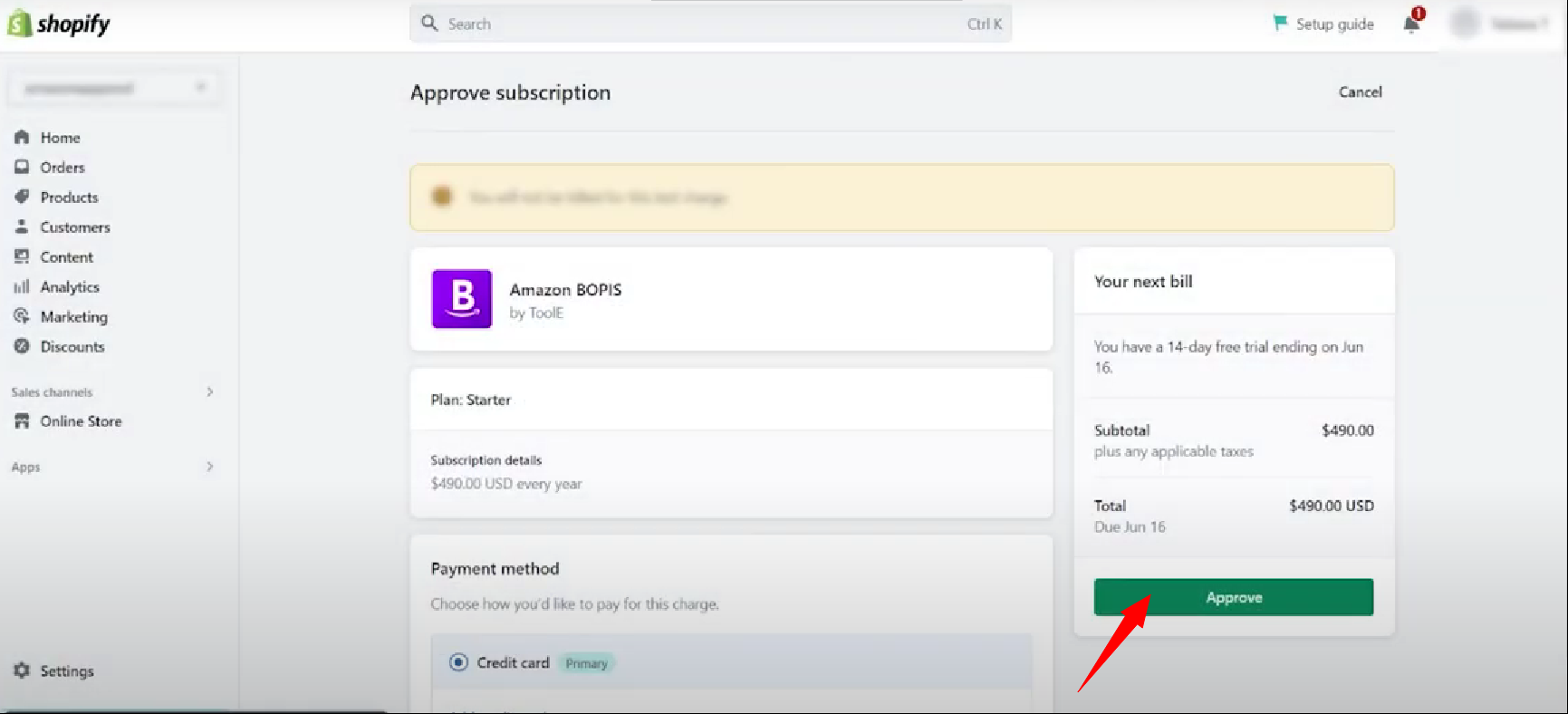Click the Content icon

(x=22, y=256)
